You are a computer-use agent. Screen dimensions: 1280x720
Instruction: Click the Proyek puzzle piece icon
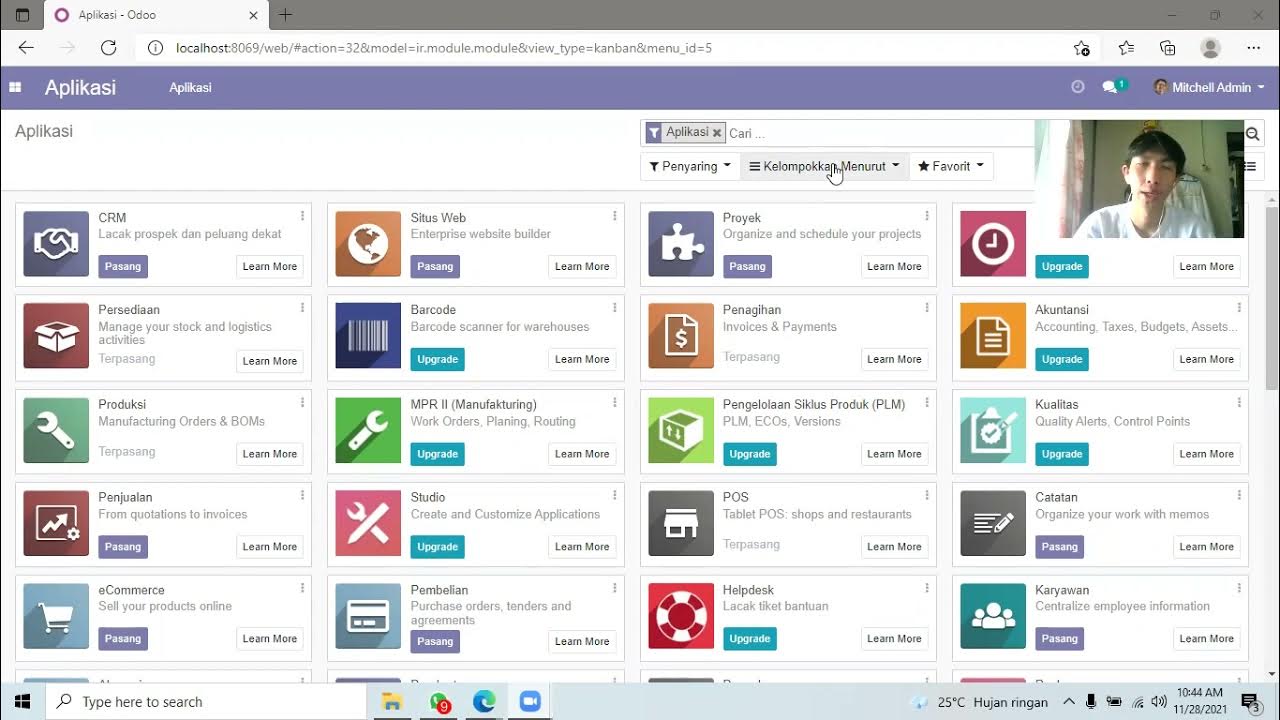(681, 244)
